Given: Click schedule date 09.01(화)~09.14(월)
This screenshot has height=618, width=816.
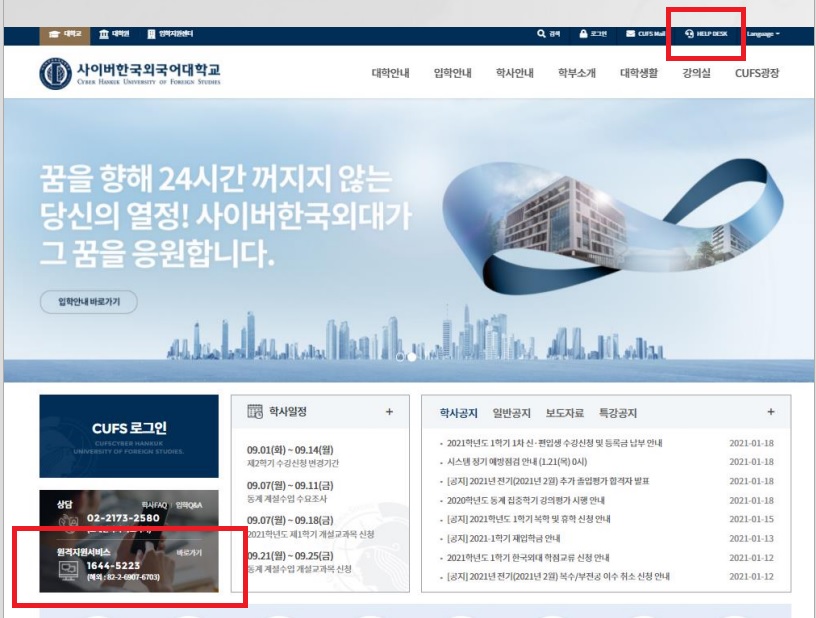Looking at the screenshot, I should pyautogui.click(x=290, y=450).
